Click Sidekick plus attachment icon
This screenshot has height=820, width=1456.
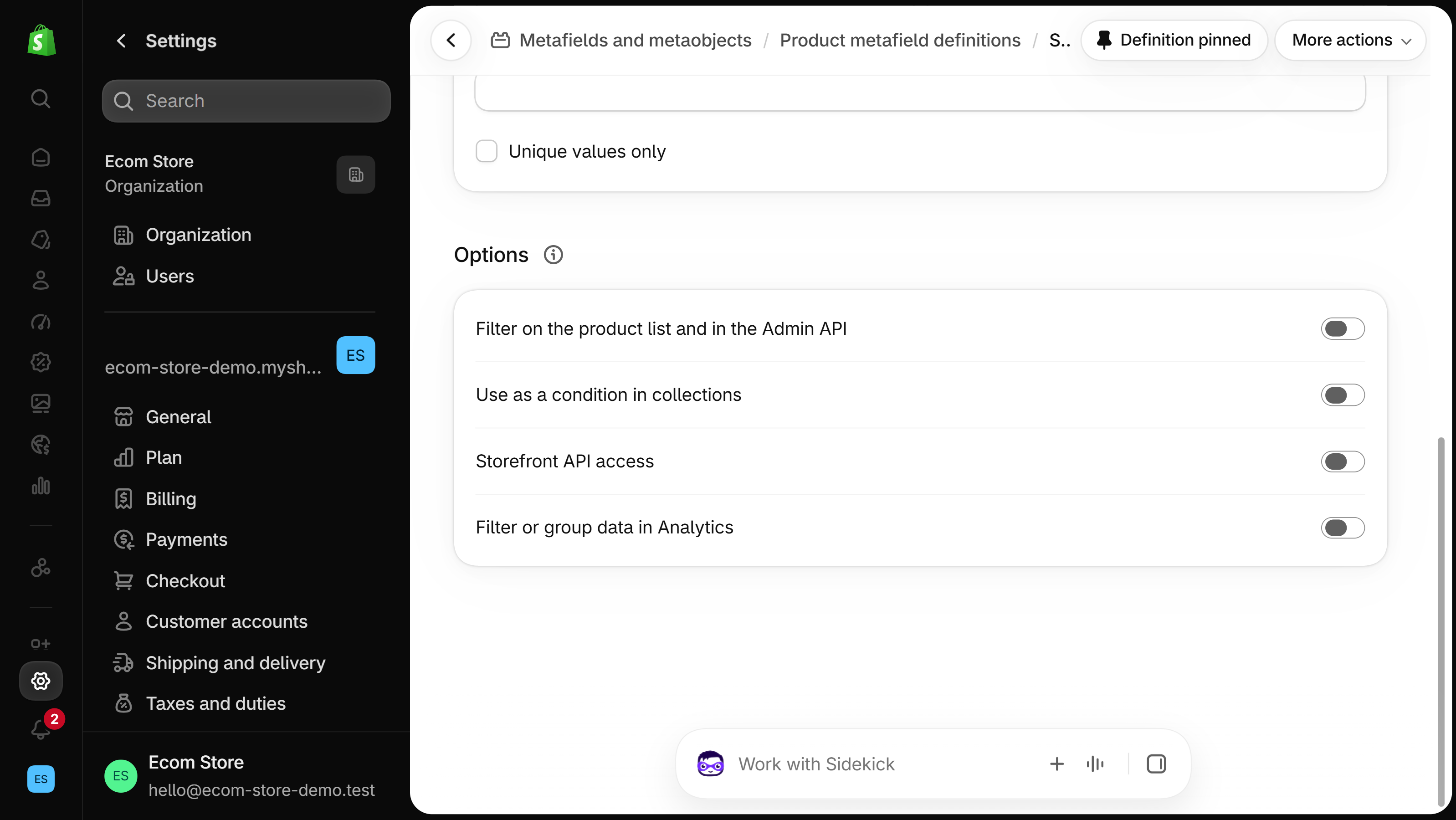click(1056, 764)
